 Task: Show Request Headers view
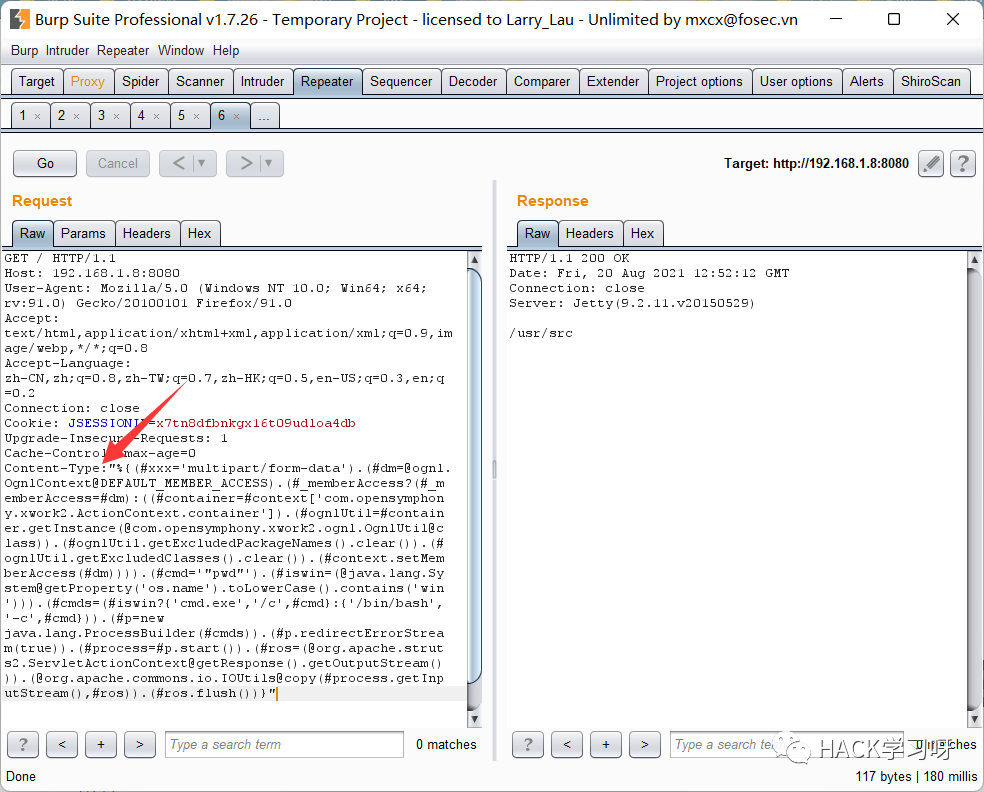click(147, 233)
